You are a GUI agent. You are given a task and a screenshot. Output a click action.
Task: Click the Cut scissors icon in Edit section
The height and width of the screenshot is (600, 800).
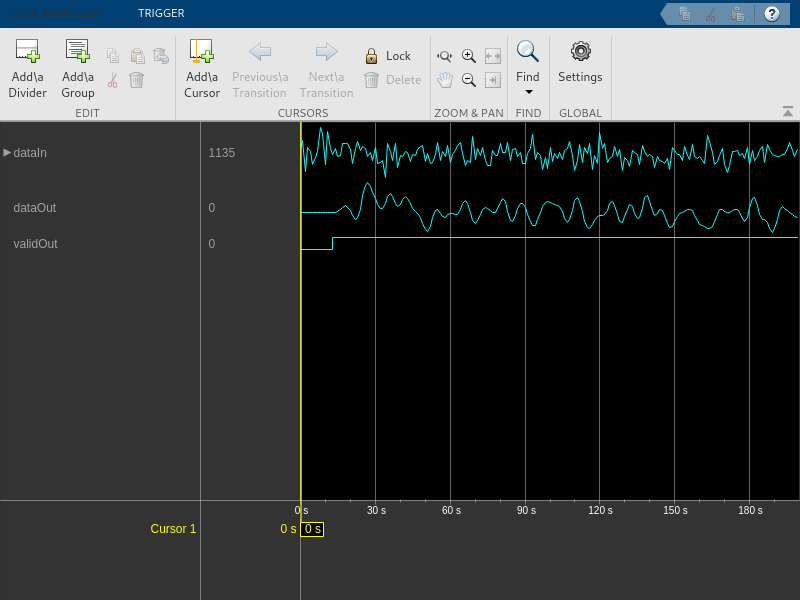[x=113, y=80]
